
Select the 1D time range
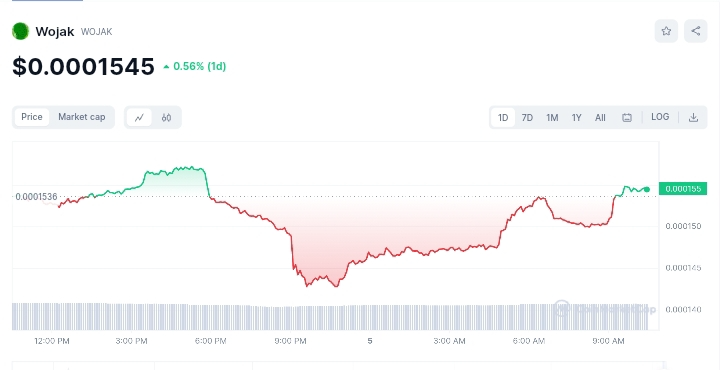503,118
